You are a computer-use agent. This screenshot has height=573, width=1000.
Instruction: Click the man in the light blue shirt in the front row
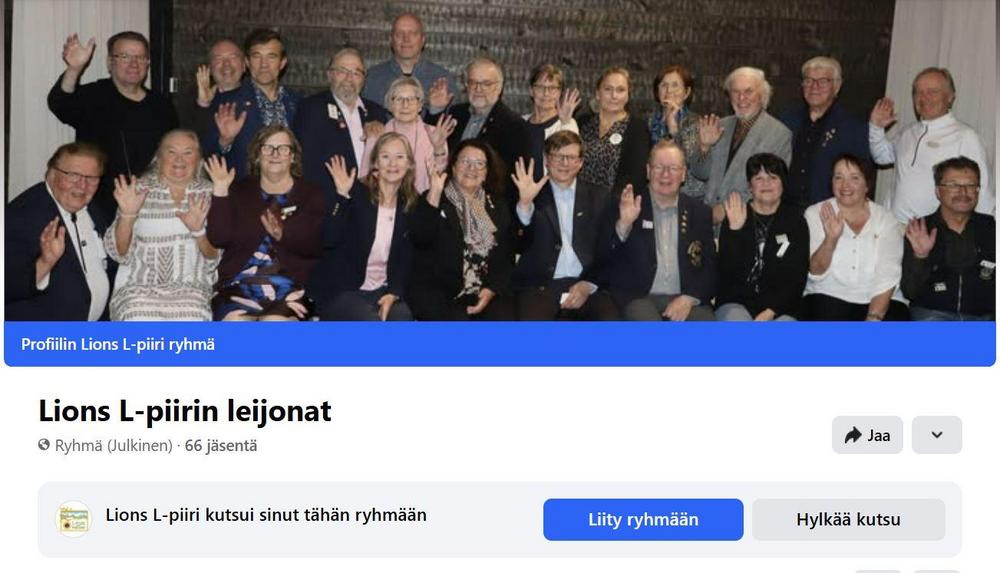tap(564, 223)
